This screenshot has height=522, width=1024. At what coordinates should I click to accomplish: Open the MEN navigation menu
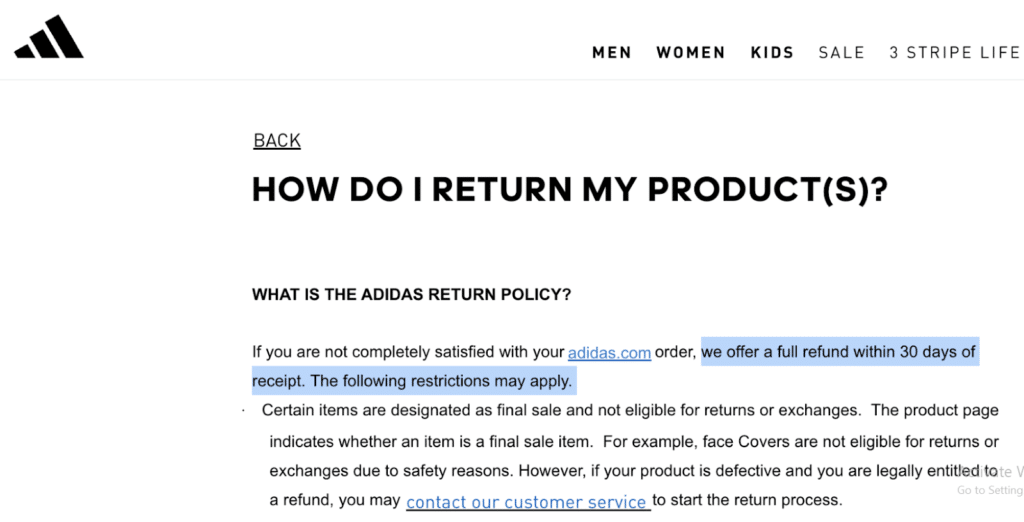pos(612,53)
